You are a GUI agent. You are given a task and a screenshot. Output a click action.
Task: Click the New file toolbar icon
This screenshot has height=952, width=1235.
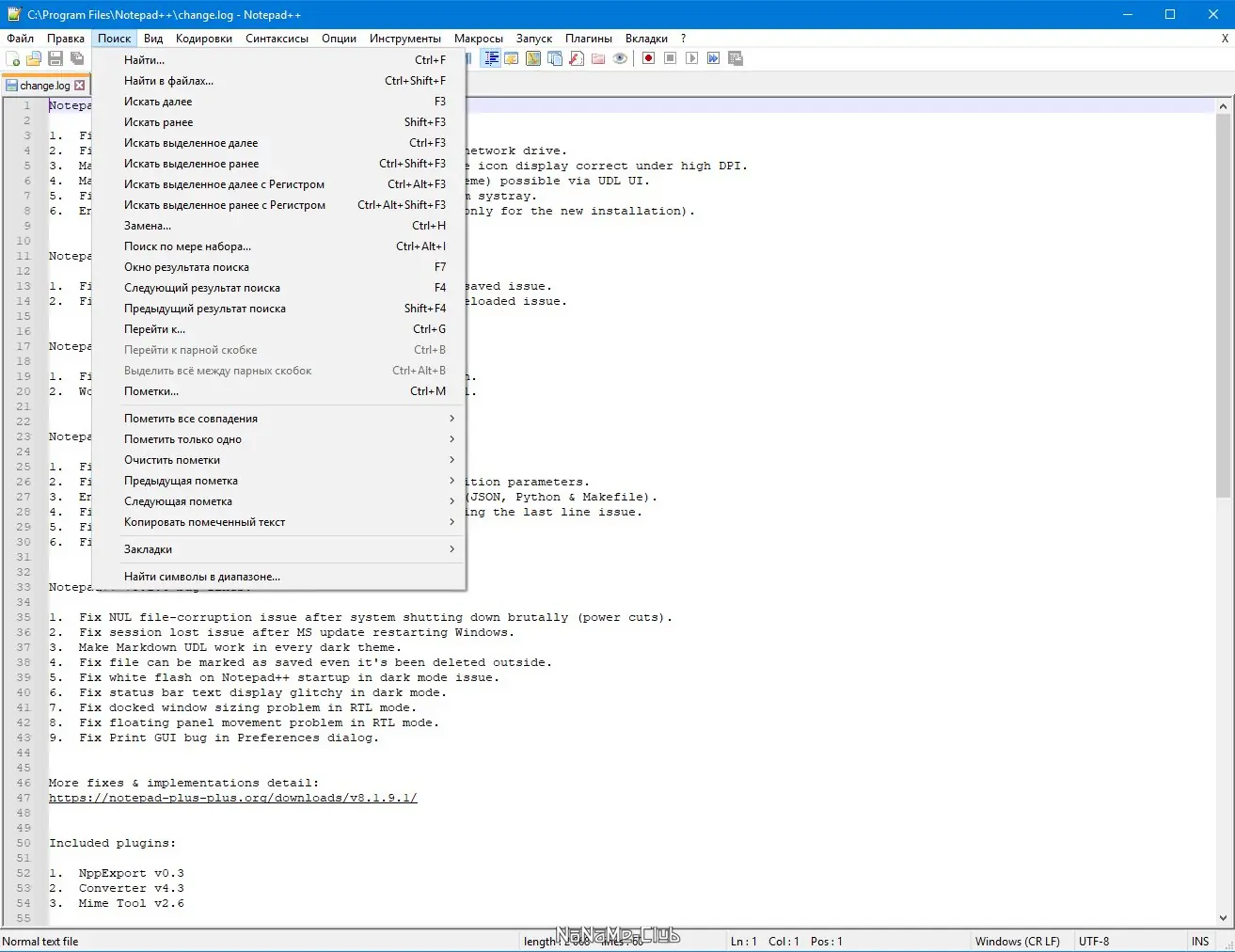[x=13, y=58]
